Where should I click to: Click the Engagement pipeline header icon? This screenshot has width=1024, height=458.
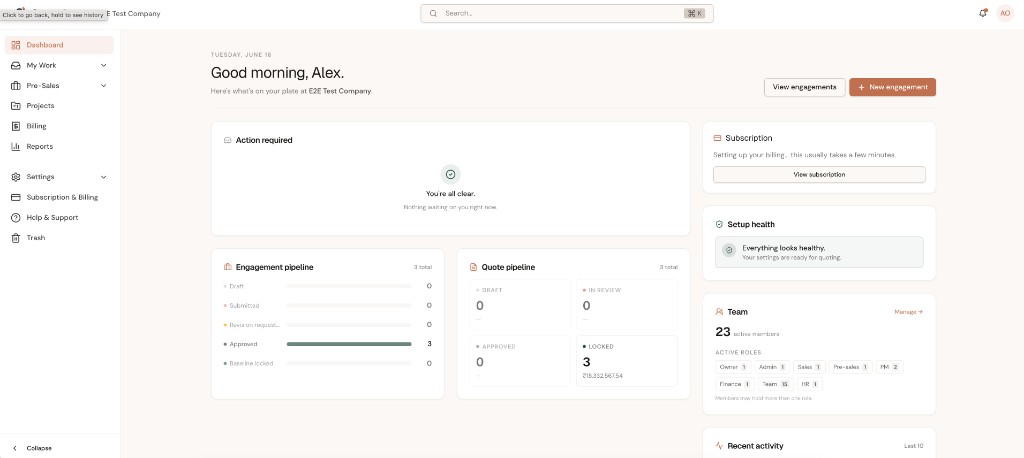click(x=227, y=267)
